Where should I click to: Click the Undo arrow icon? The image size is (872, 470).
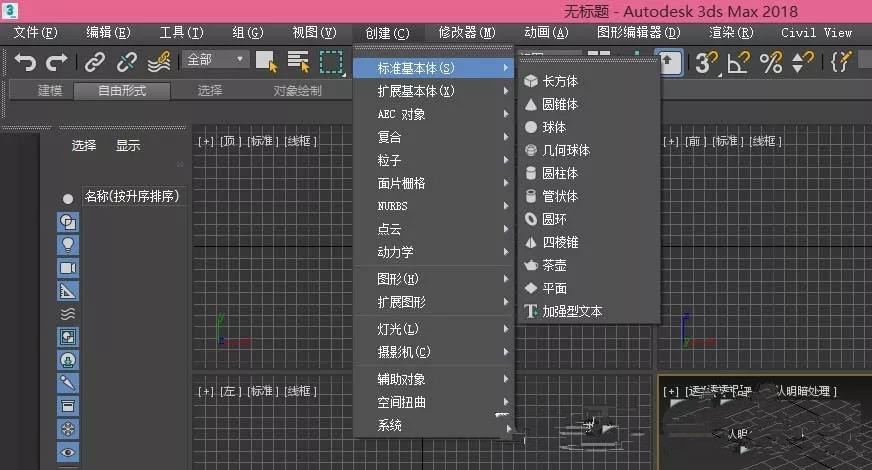(24, 62)
